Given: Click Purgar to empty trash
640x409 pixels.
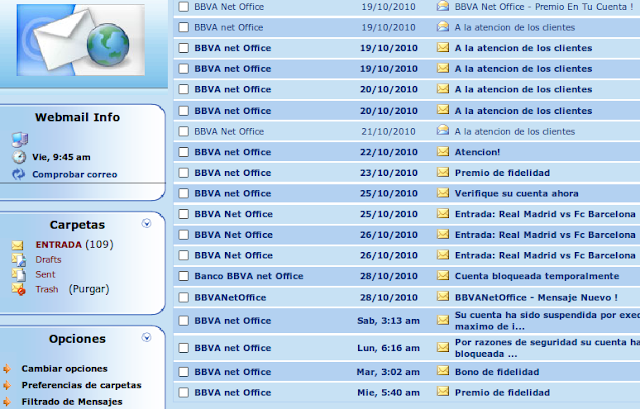Looking at the screenshot, I should (89, 289).
